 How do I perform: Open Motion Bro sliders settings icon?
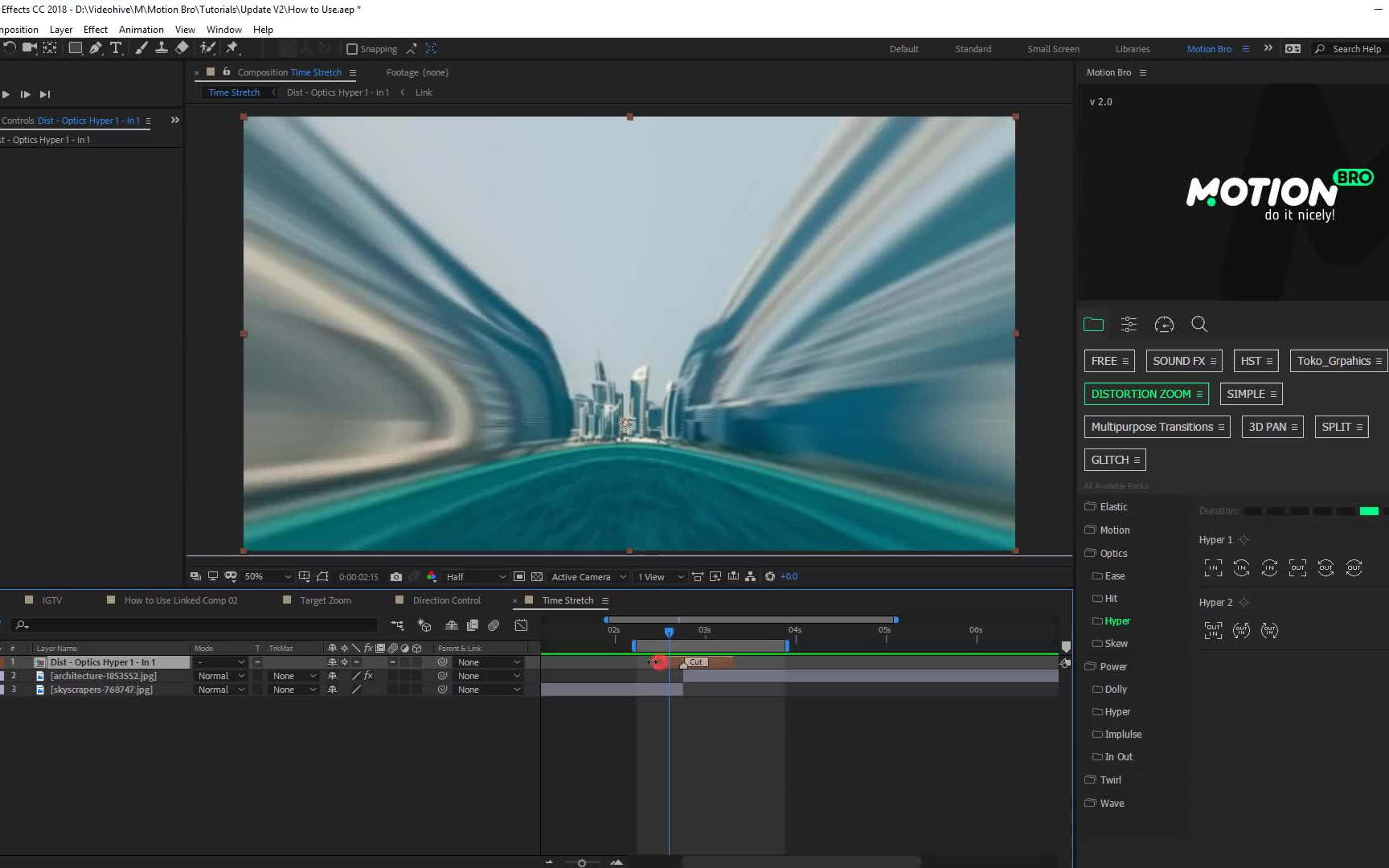pyautogui.click(x=1129, y=325)
